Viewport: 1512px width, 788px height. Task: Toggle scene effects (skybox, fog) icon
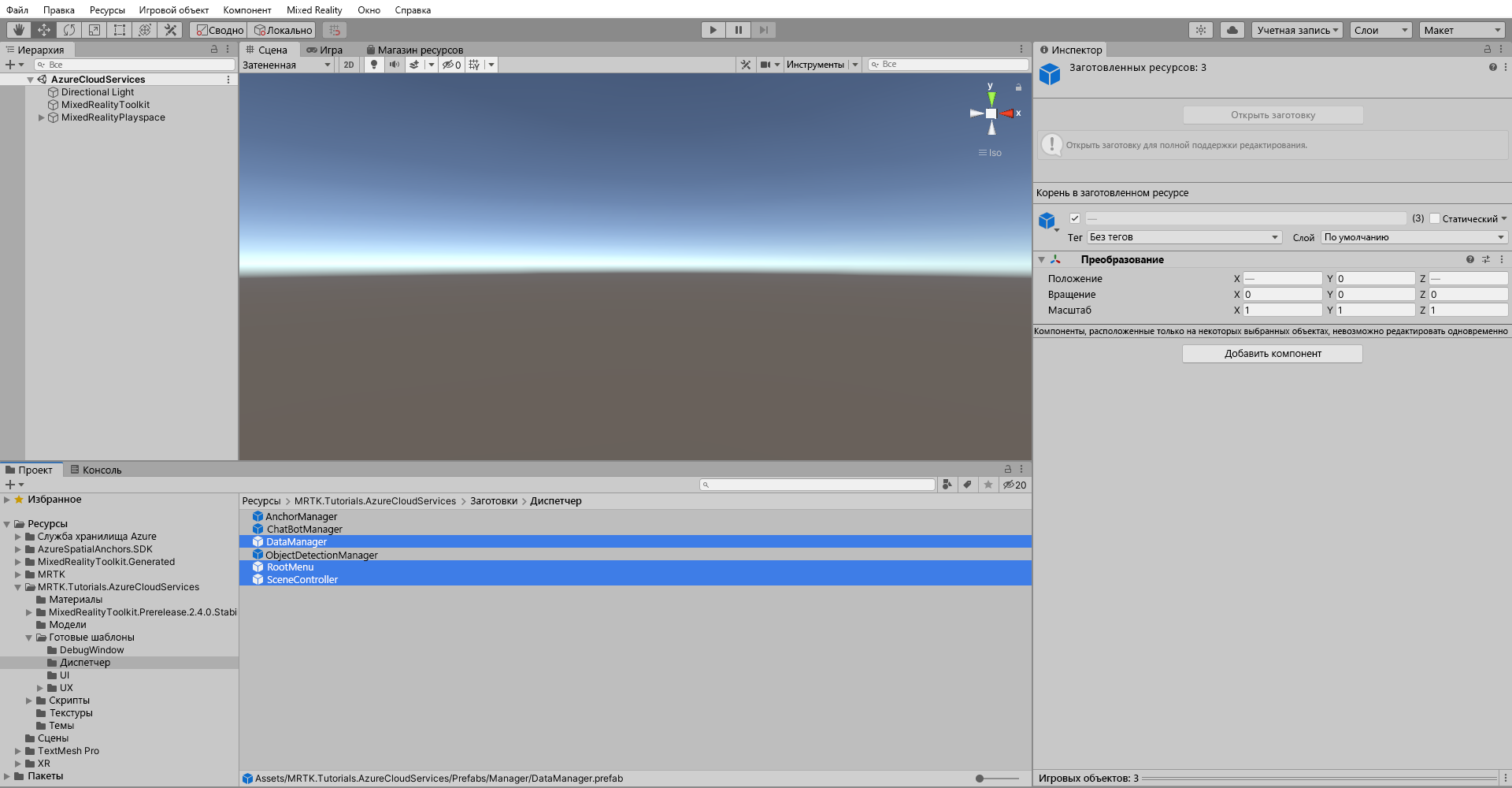pyautogui.click(x=414, y=65)
